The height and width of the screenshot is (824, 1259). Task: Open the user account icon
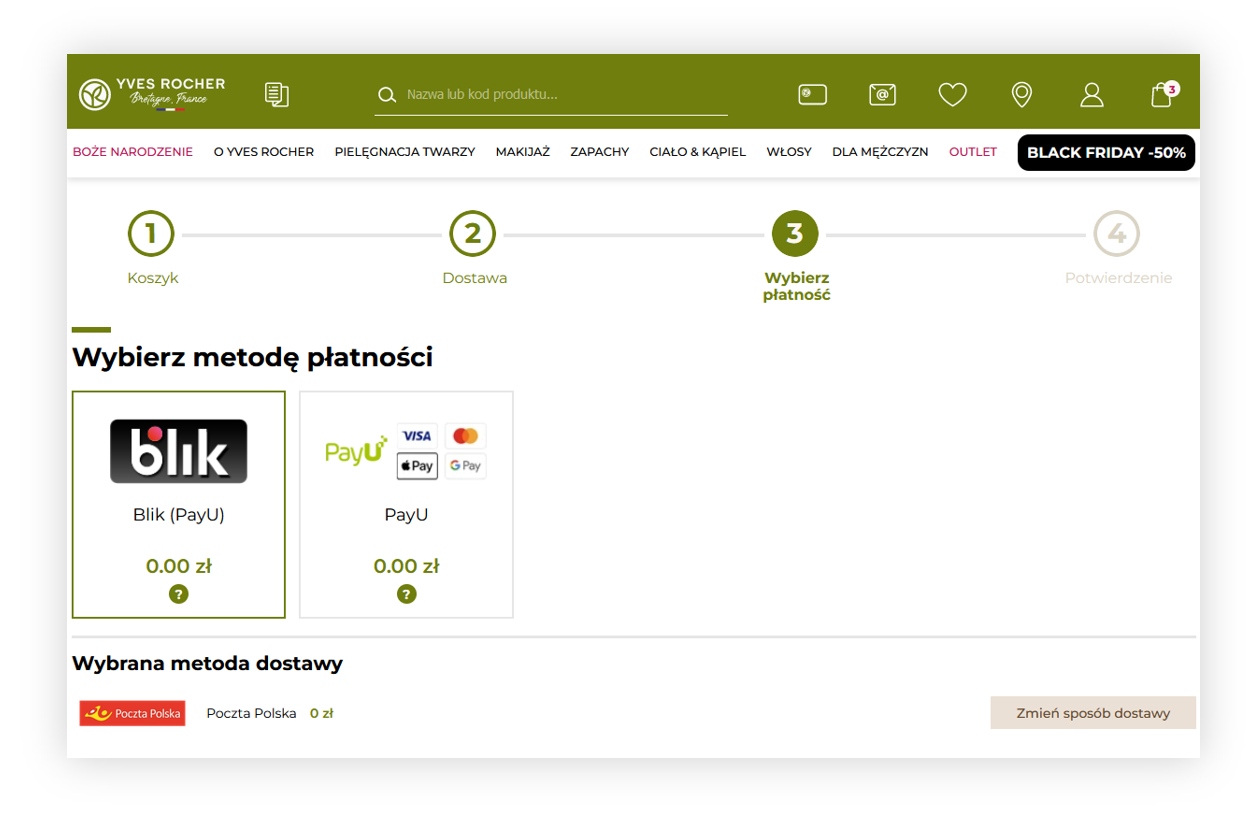(x=1091, y=95)
